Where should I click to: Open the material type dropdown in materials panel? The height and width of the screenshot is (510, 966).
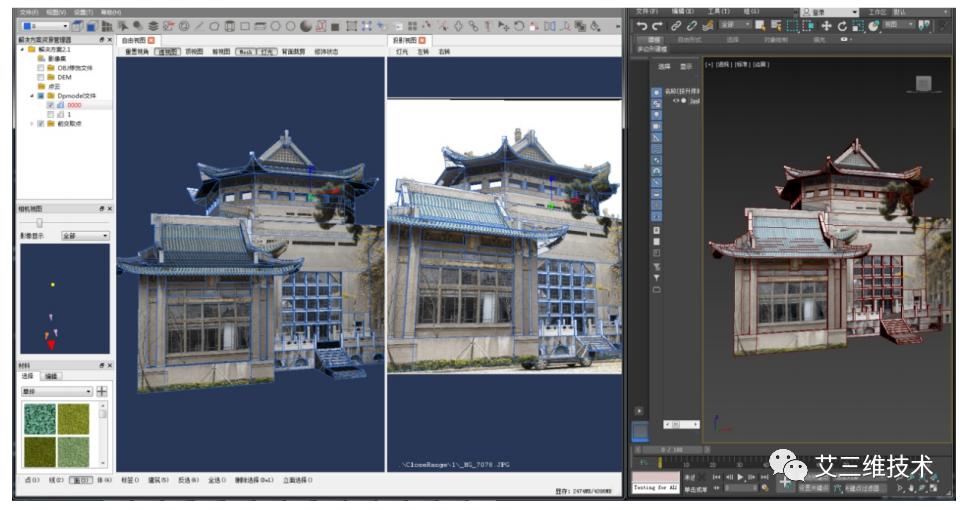pos(57,392)
